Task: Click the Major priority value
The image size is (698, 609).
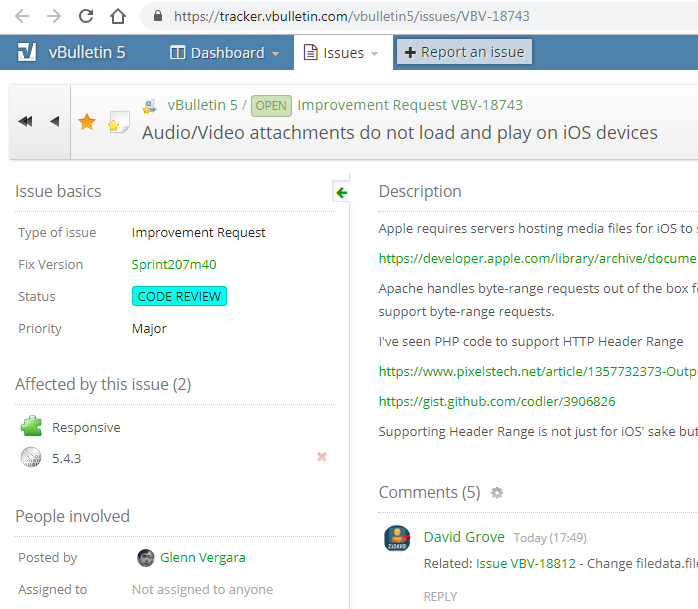Action: click(149, 329)
